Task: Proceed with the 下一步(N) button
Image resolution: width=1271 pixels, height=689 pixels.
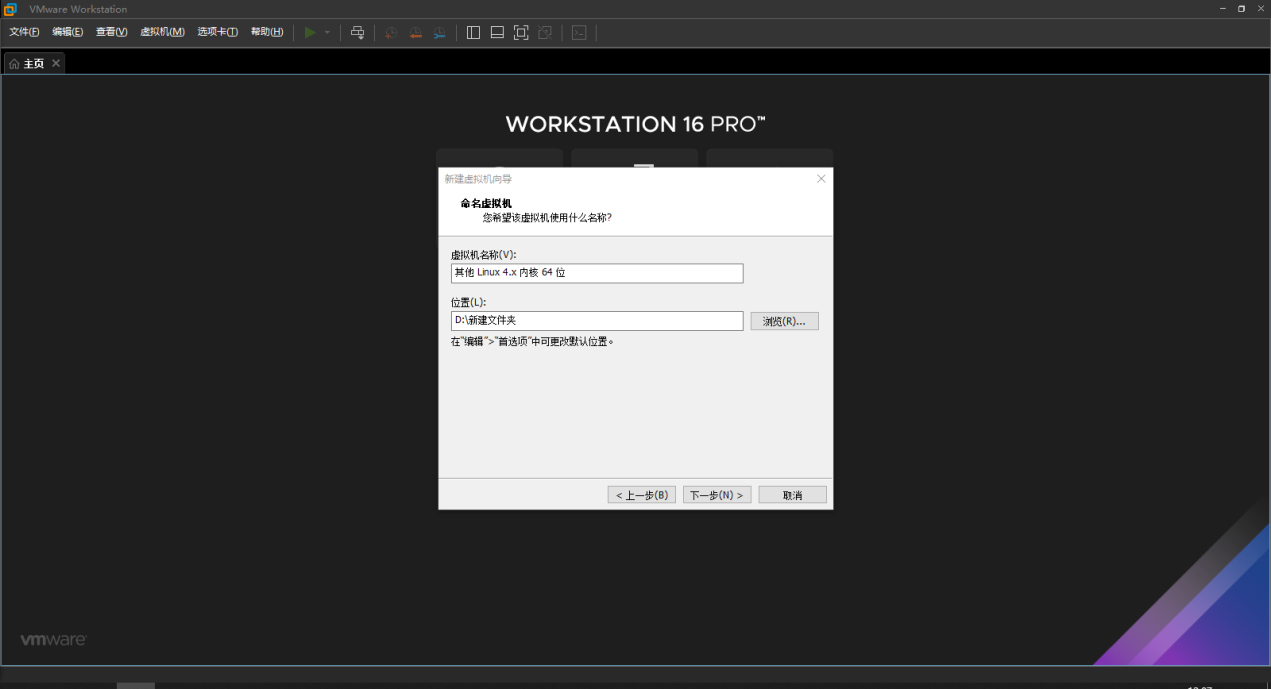Action: click(x=717, y=495)
